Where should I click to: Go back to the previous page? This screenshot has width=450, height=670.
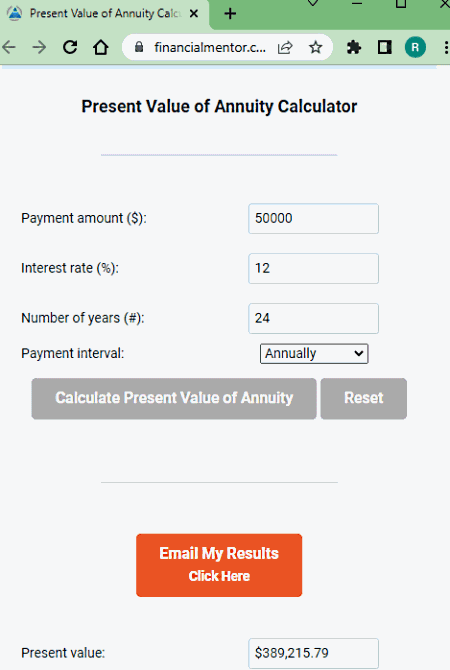click(9, 47)
